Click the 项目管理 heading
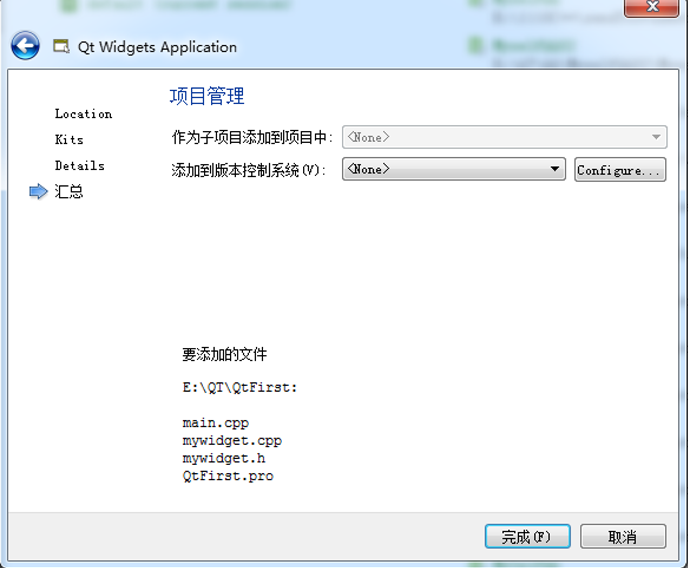Viewport: 688px width, 568px height. coord(207,96)
